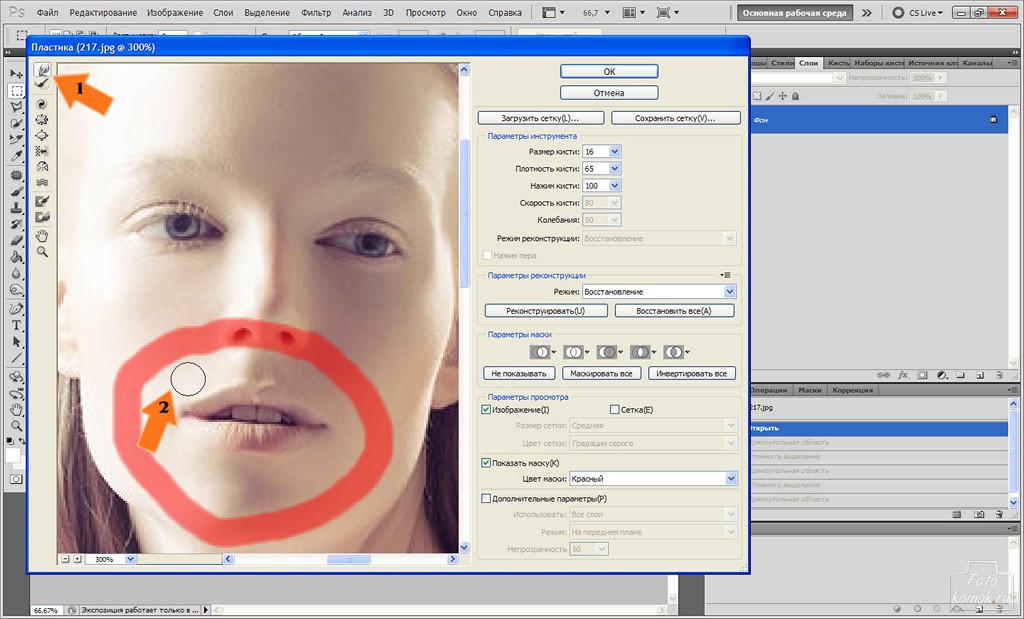Open the Цвет маски Красный dropdown
Image resolution: width=1024 pixels, height=619 pixels.
click(x=731, y=479)
